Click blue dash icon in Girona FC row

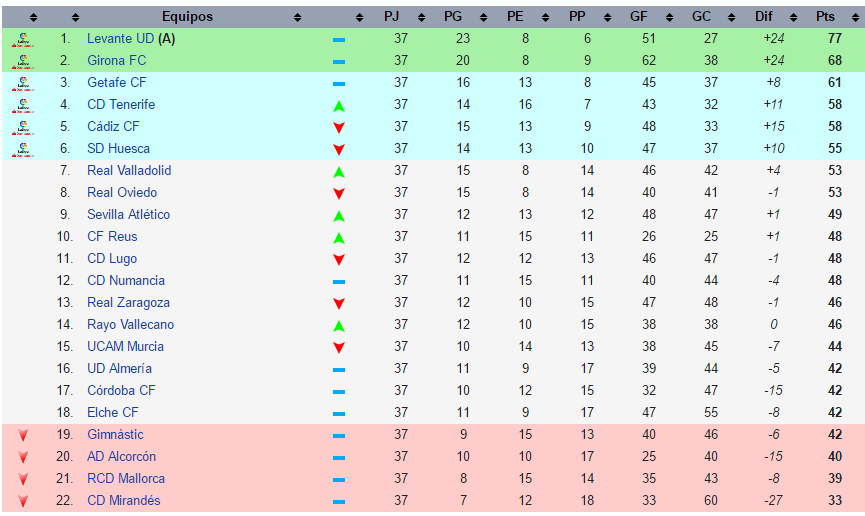tap(339, 61)
